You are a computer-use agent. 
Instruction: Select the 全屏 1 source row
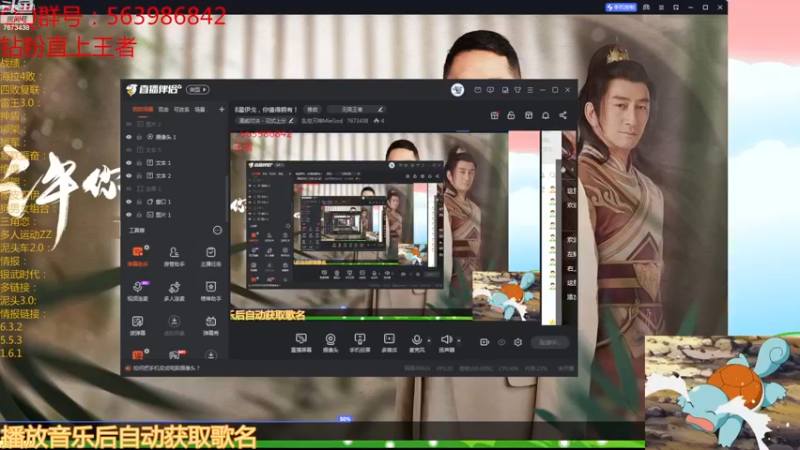pos(174,189)
